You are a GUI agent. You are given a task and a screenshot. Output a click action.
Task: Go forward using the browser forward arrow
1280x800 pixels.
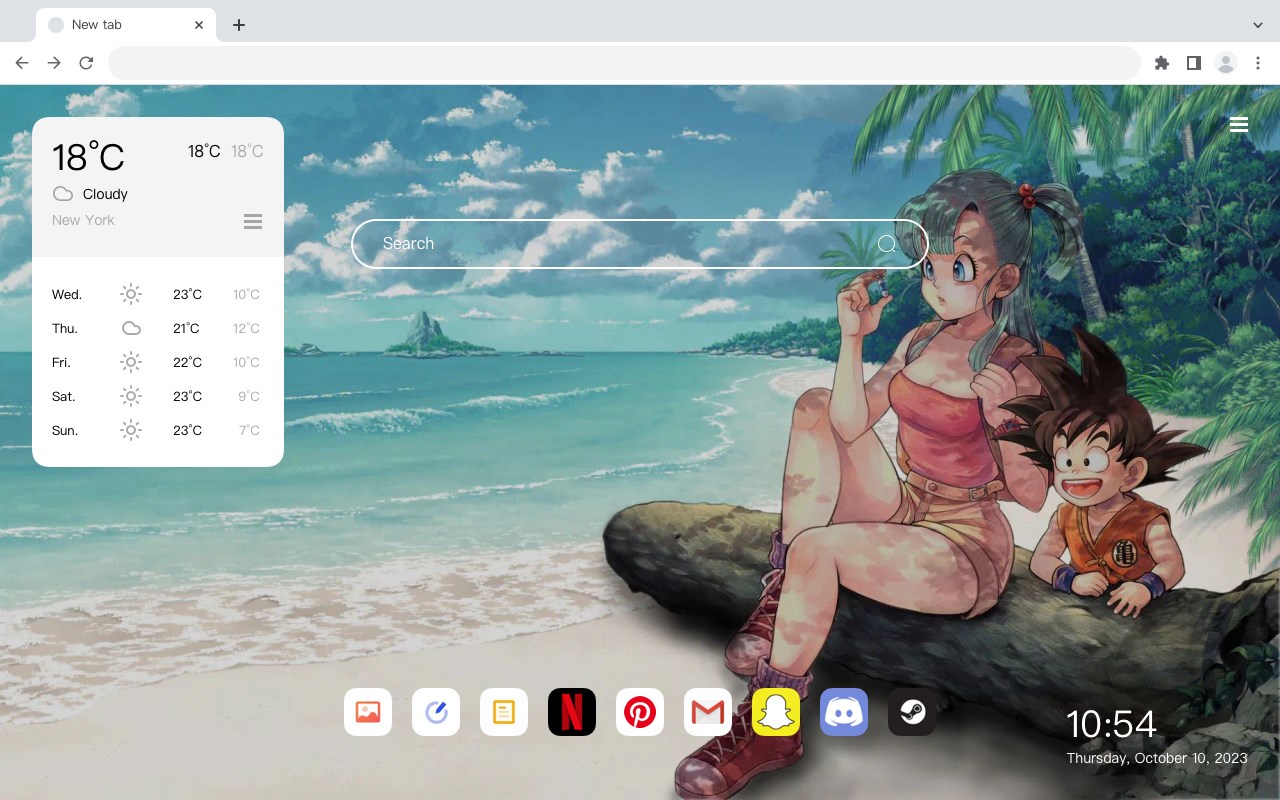click(x=54, y=63)
